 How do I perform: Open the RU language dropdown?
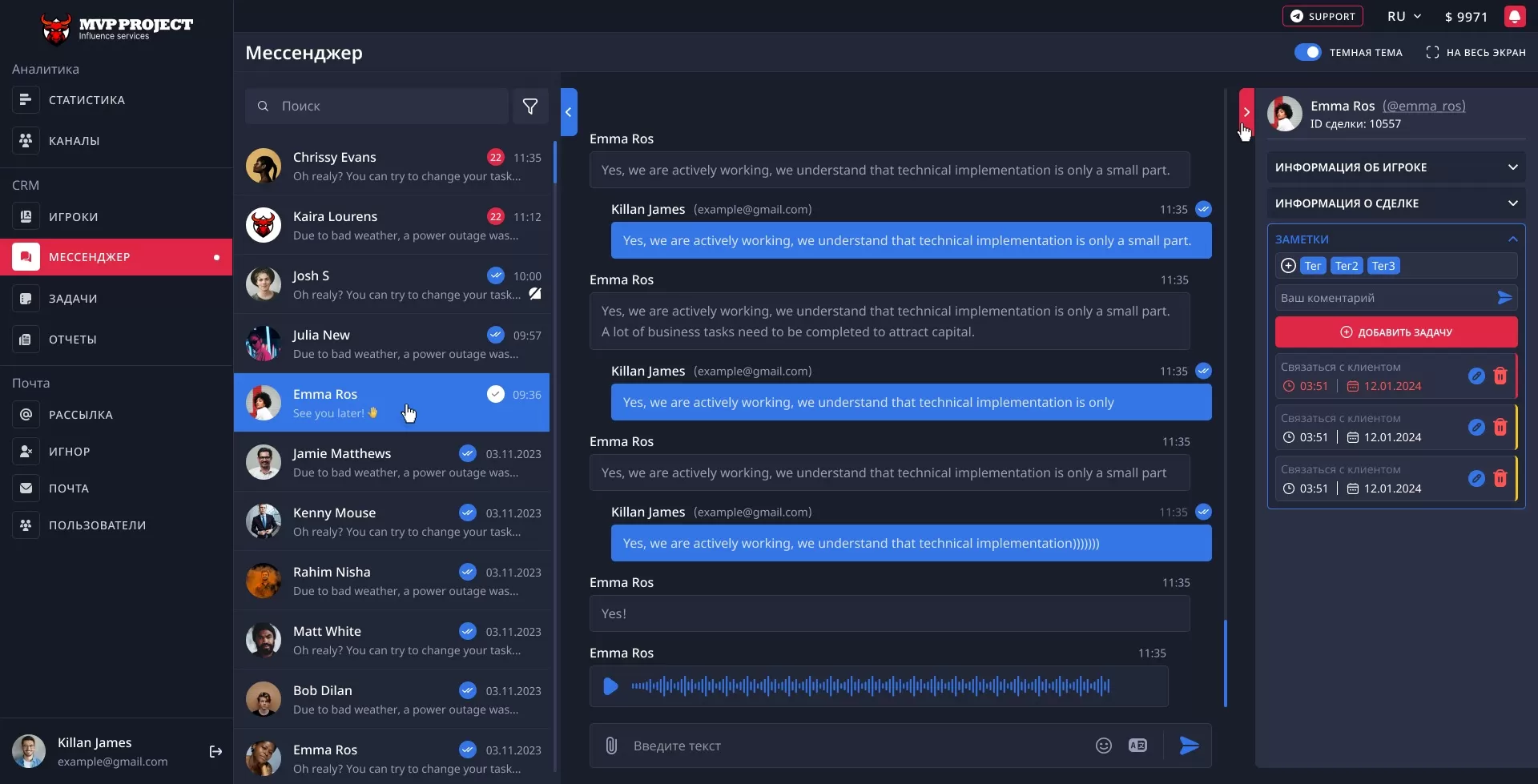[1403, 17]
